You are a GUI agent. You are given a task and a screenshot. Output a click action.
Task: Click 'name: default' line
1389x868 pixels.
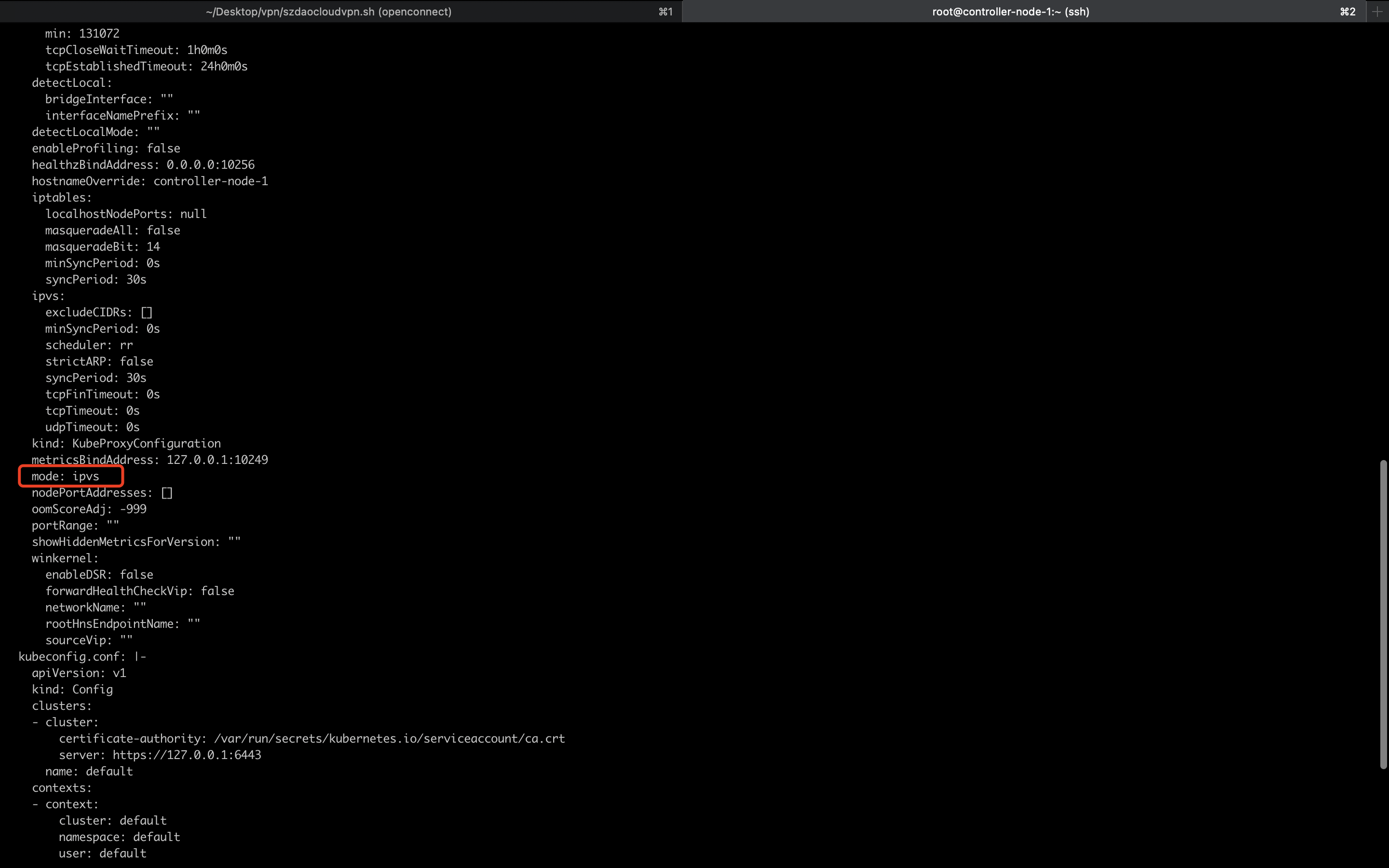point(89,772)
